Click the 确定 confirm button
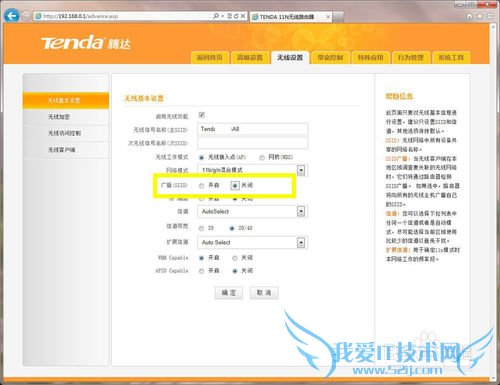This screenshot has height=385, width=500. [x=229, y=293]
